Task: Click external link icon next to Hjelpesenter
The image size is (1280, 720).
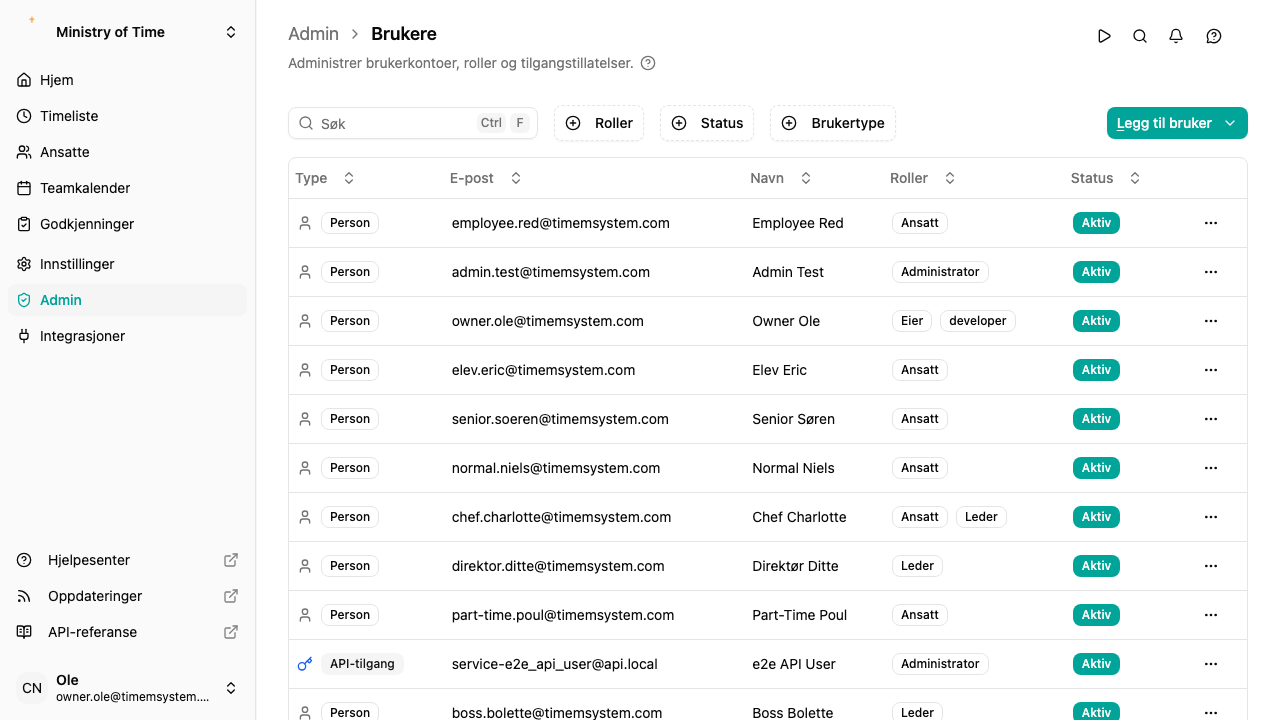Action: (x=231, y=560)
